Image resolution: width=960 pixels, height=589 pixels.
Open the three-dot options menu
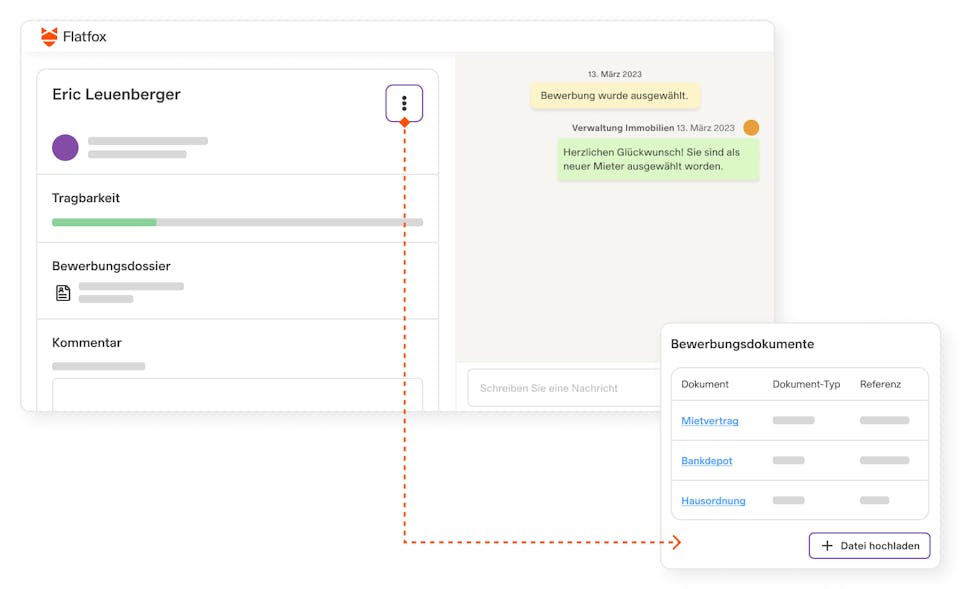pyautogui.click(x=404, y=103)
